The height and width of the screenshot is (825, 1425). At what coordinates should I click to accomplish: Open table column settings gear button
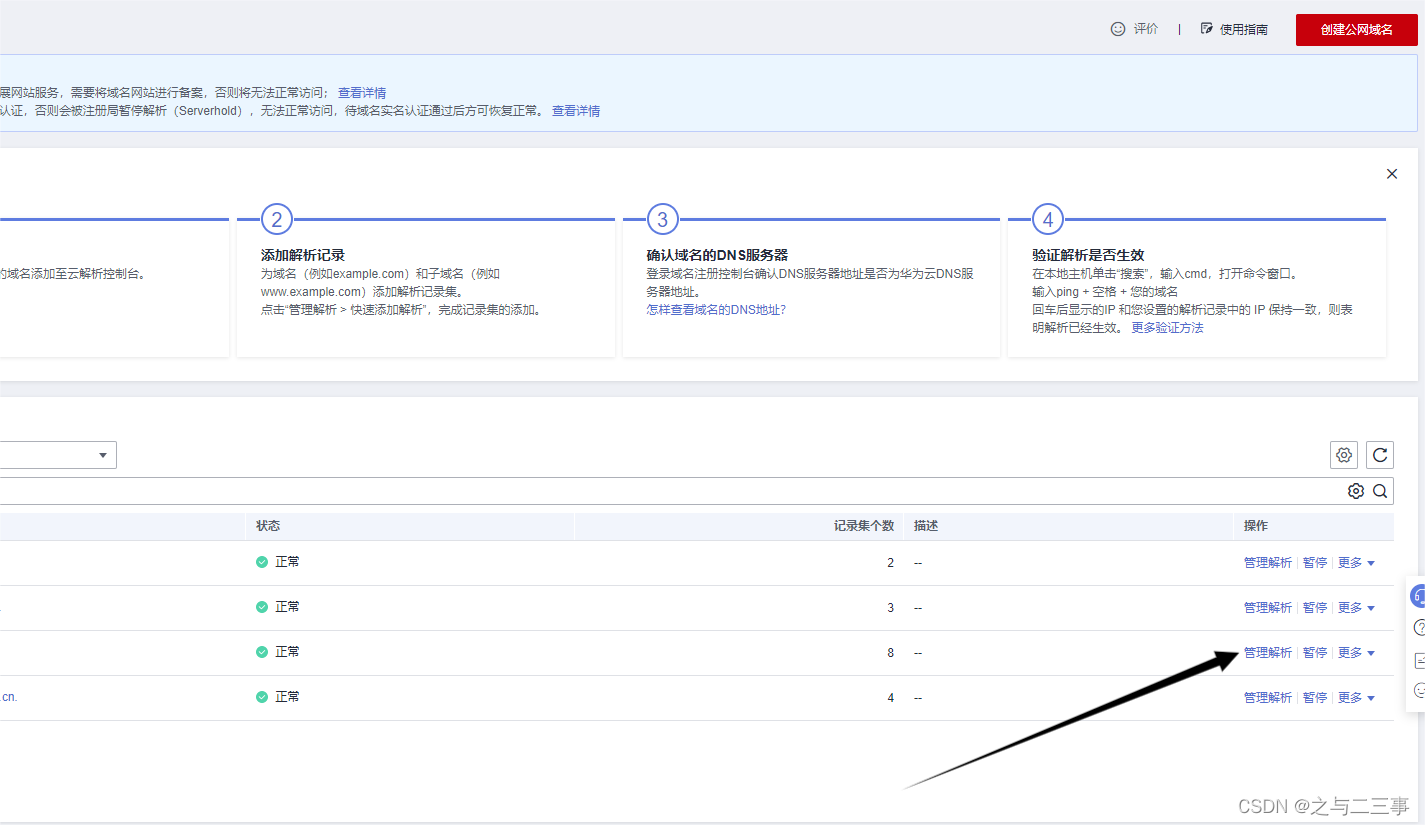pyautogui.click(x=1344, y=455)
